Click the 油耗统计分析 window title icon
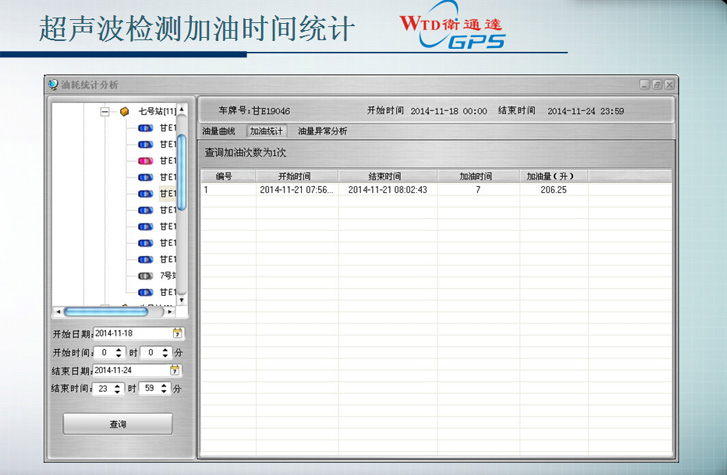The image size is (727, 475). (x=53, y=85)
